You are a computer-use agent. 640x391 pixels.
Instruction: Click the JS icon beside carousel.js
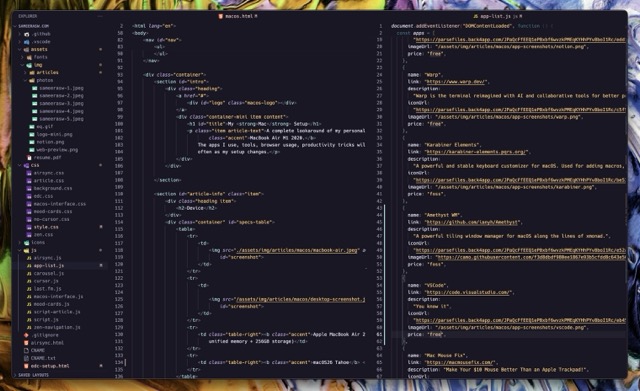(29, 273)
